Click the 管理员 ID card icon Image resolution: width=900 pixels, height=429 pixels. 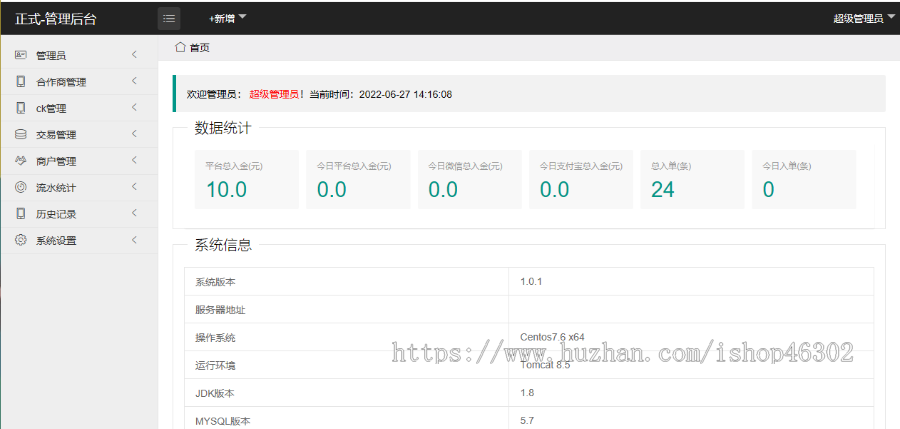pos(21,55)
